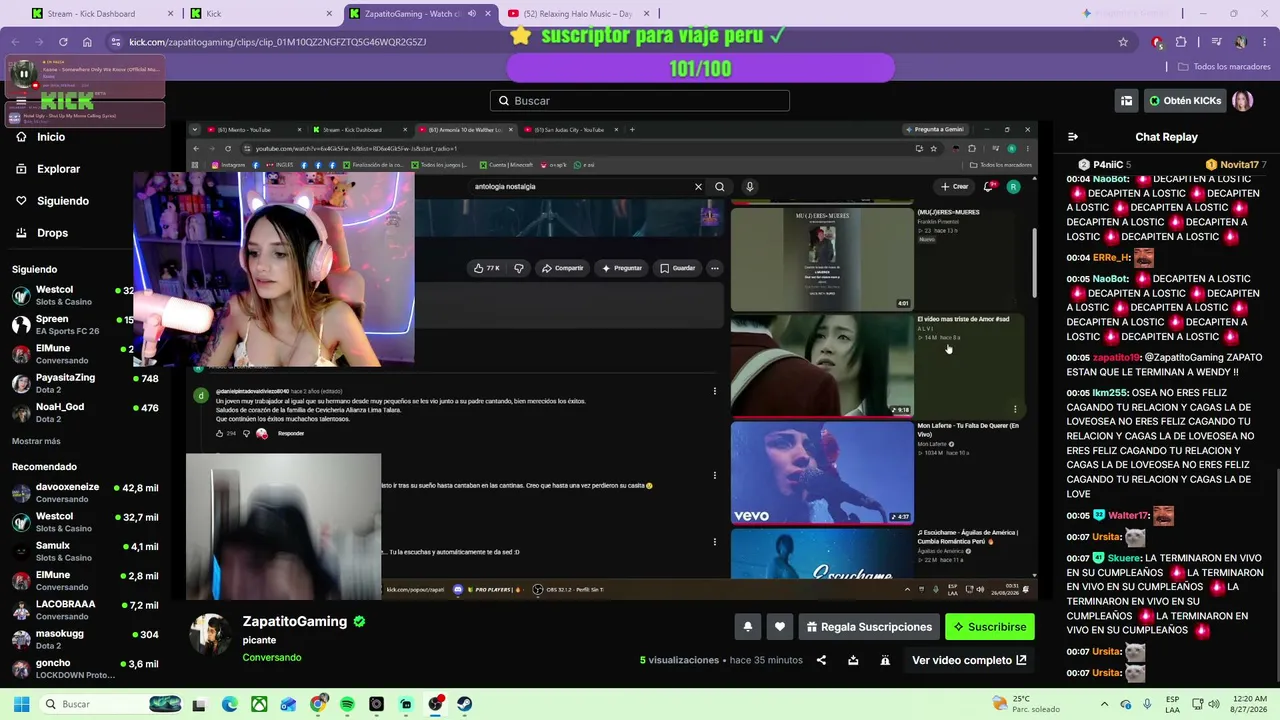Viewport: 1280px width, 720px height.
Task: Open Spotify from the taskbar
Action: click(x=347, y=704)
